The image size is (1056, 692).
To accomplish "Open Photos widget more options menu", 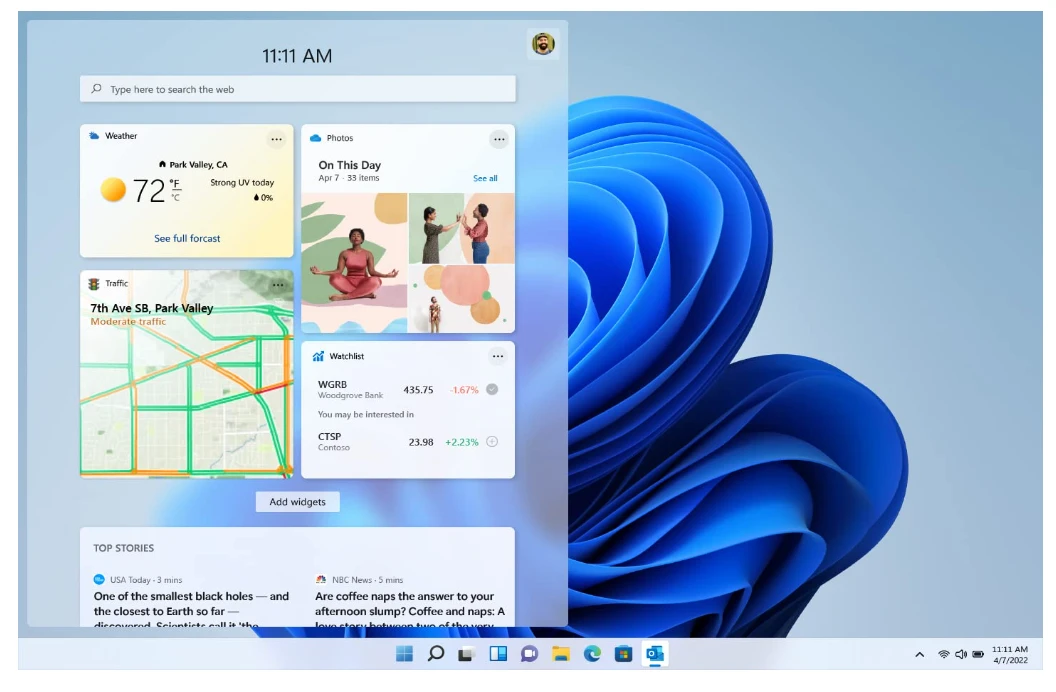I will 498,139.
